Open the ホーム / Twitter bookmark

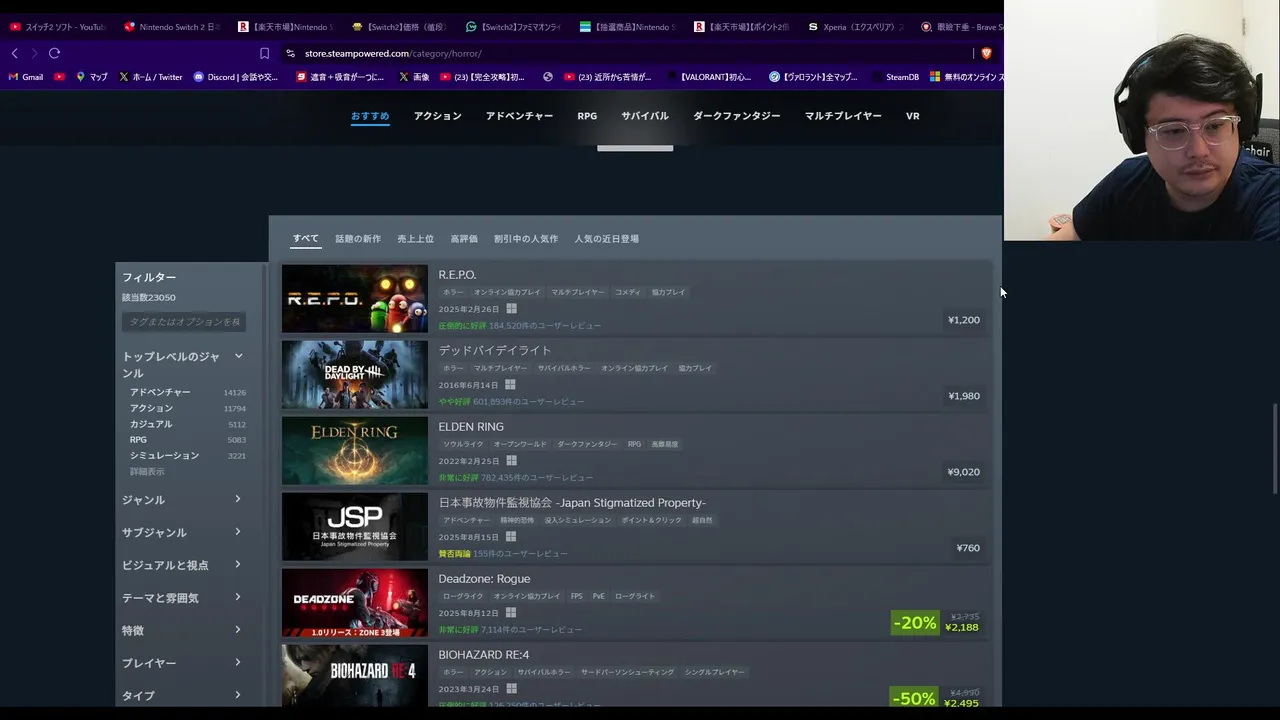tap(151, 77)
